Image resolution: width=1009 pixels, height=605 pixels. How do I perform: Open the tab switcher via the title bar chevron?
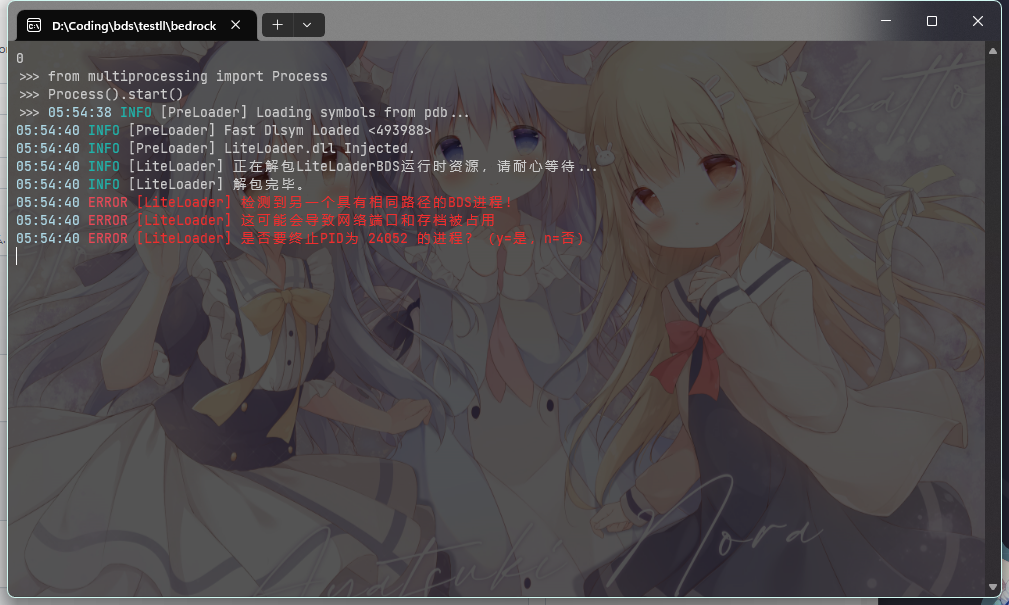pos(305,24)
